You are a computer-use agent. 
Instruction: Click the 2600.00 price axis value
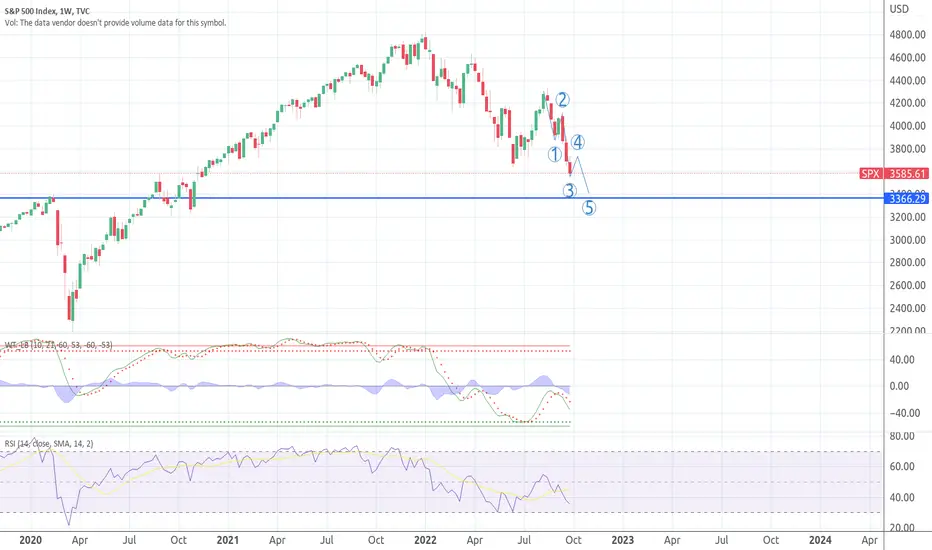pyautogui.click(x=907, y=285)
